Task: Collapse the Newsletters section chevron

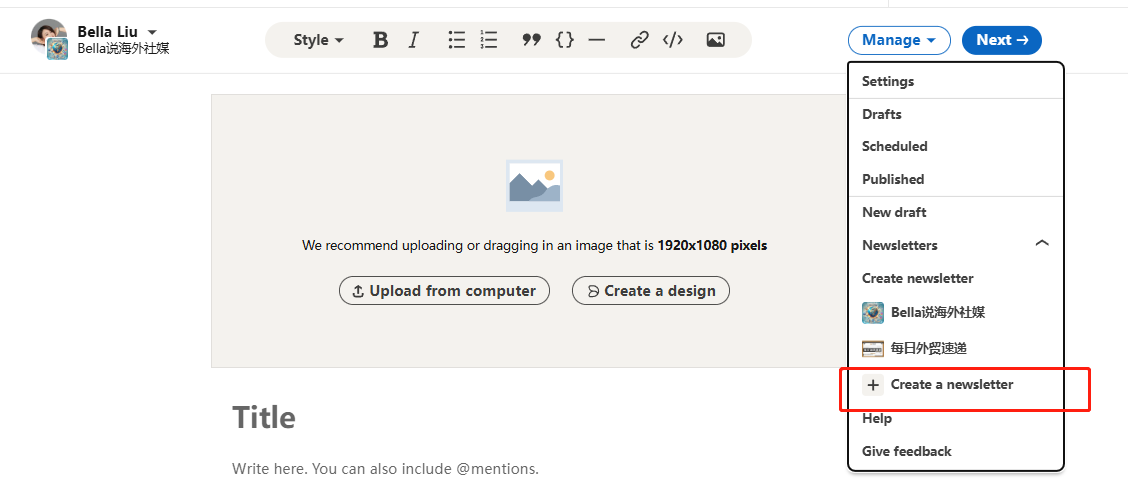Action: coord(1042,244)
